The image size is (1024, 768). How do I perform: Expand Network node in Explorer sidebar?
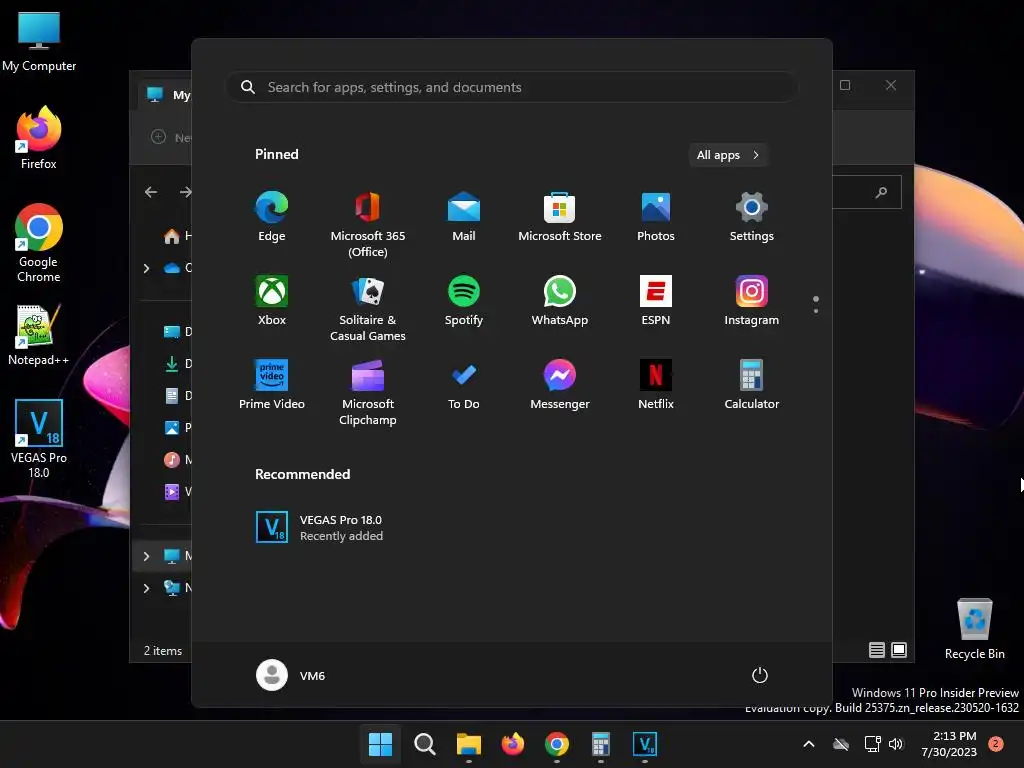(x=146, y=588)
